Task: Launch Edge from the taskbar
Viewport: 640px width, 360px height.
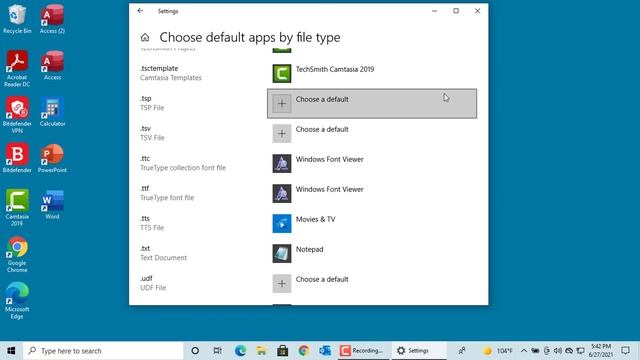Action: pyautogui.click(x=240, y=351)
